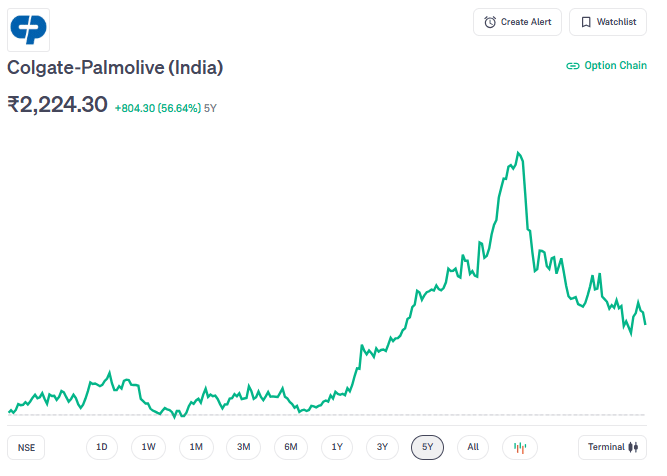Viewport: 667px width, 476px height.
Task: Switch chart to 1D range
Action: [x=102, y=447]
